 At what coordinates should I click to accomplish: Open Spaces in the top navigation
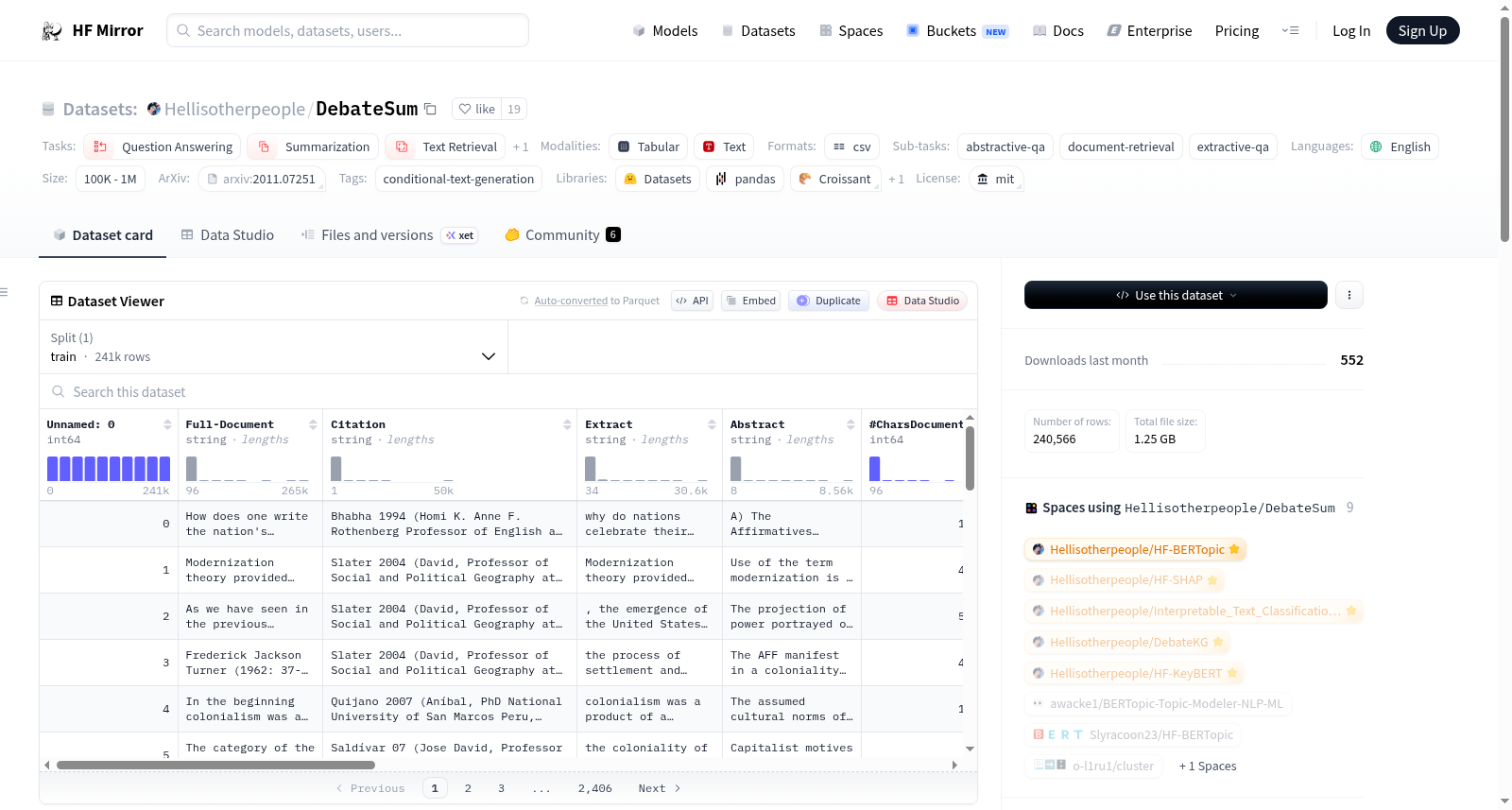click(850, 31)
